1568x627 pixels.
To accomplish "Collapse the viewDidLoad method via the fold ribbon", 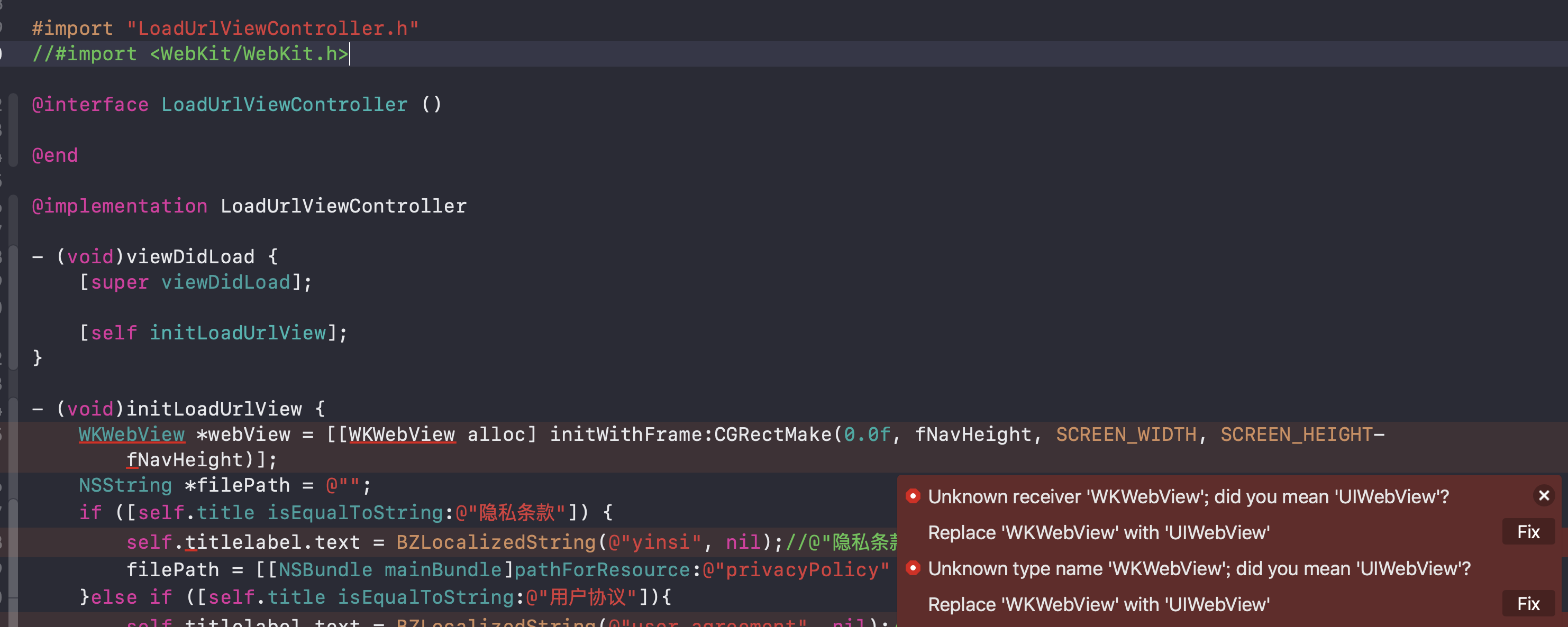I will click(x=13, y=307).
